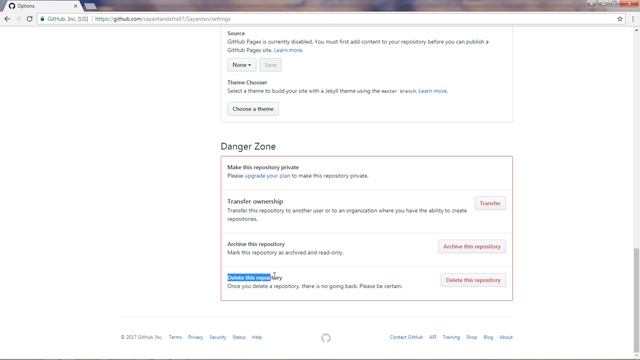Viewport: 640px width, 360px height.
Task: Open the Chrome three-dot menu
Action: (x=633, y=19)
